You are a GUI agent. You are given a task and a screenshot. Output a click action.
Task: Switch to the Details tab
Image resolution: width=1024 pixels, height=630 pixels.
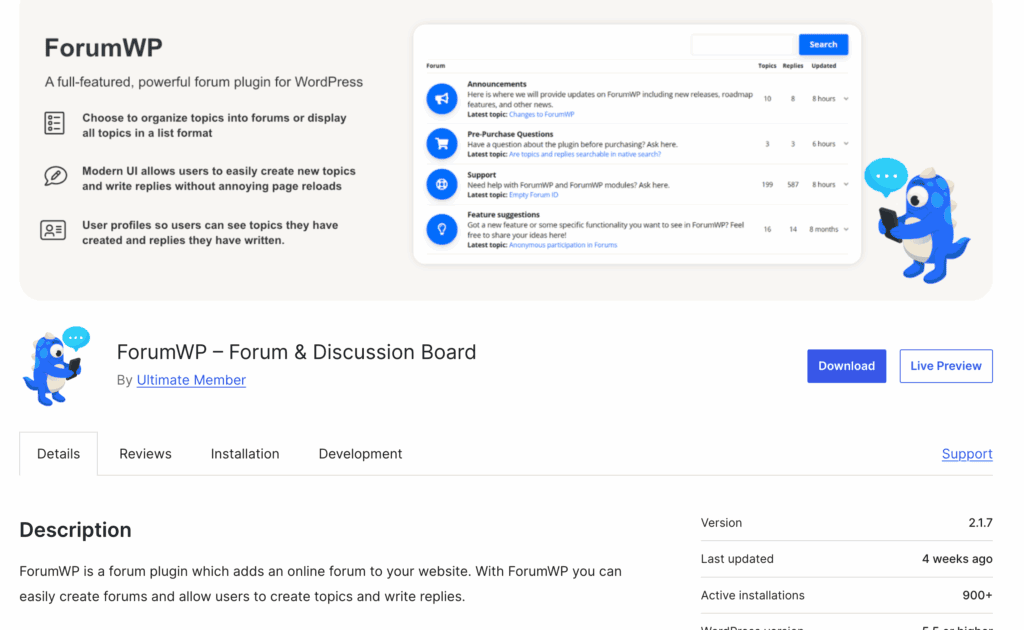58,454
